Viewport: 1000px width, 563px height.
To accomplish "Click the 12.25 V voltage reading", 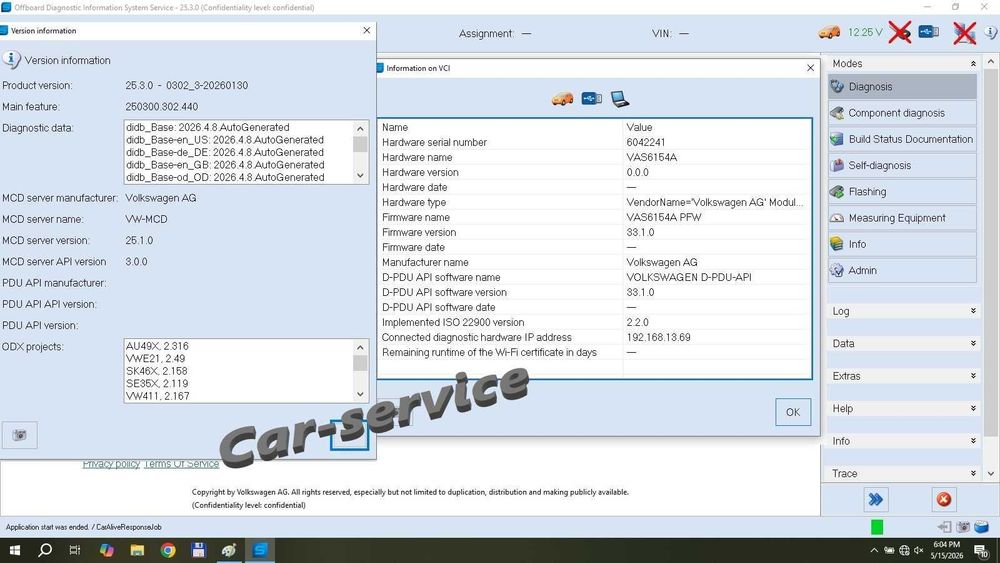I will click(865, 32).
